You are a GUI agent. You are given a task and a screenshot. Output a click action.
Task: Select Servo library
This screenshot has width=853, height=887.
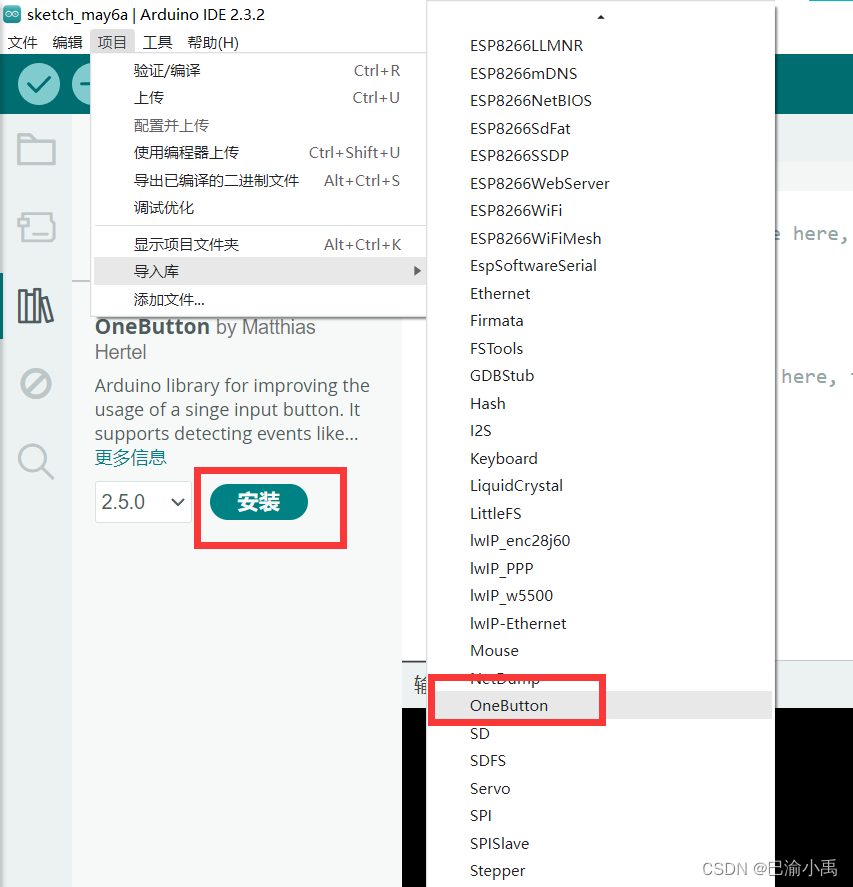601,789
